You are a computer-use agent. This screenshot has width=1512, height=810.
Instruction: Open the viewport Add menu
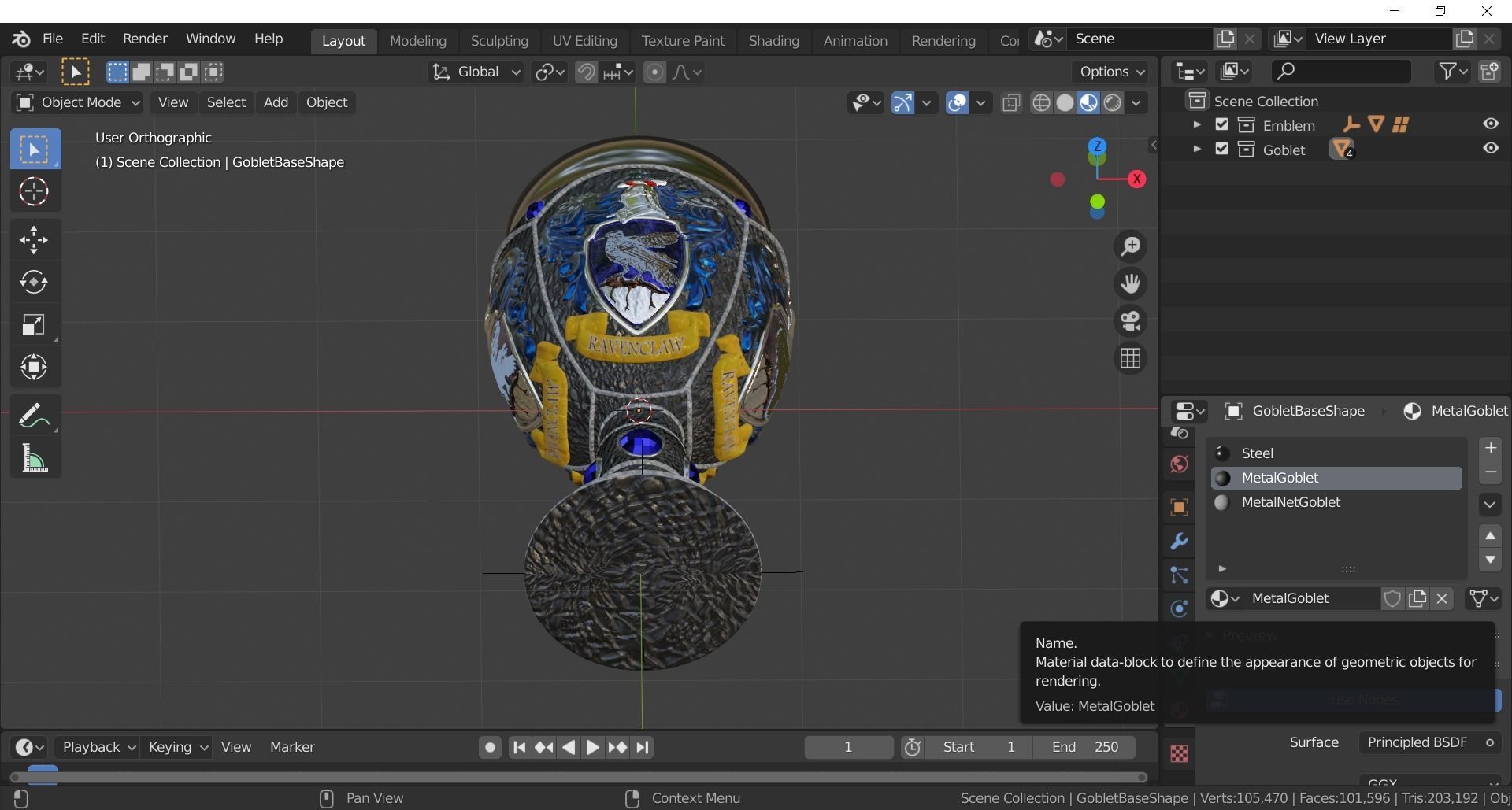point(276,103)
